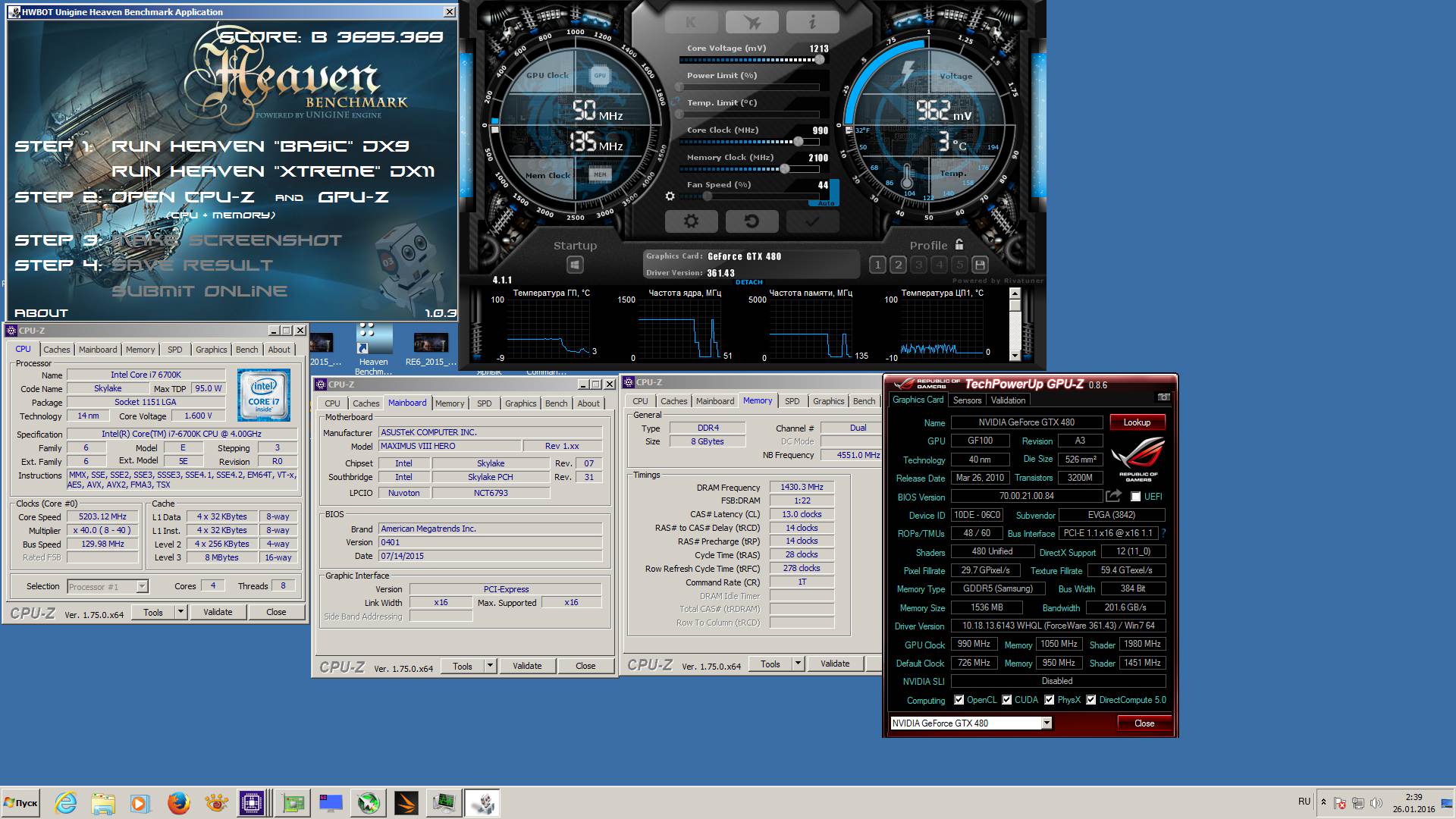Launch Internet Explorer from taskbar
Image resolution: width=1456 pixels, height=819 pixels.
[x=66, y=802]
